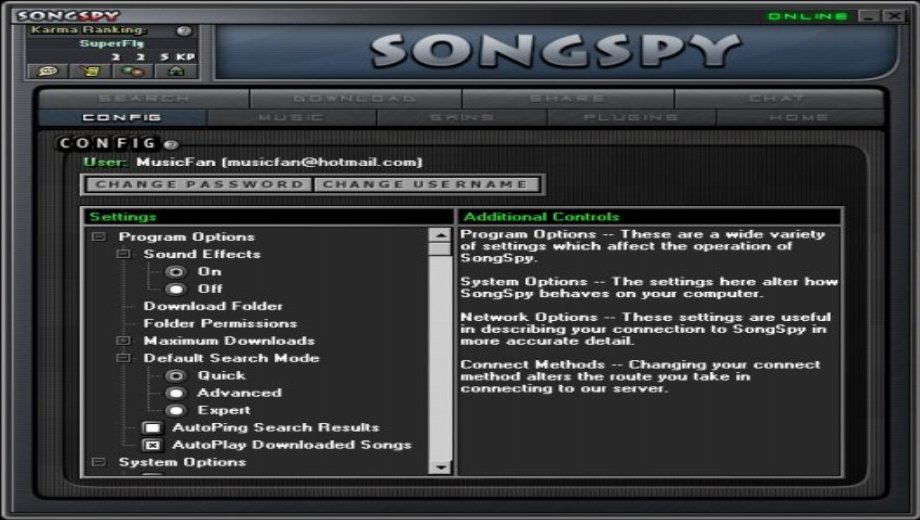Uncheck AutoPlay Downloaded Songs checkbox

[x=152, y=445]
